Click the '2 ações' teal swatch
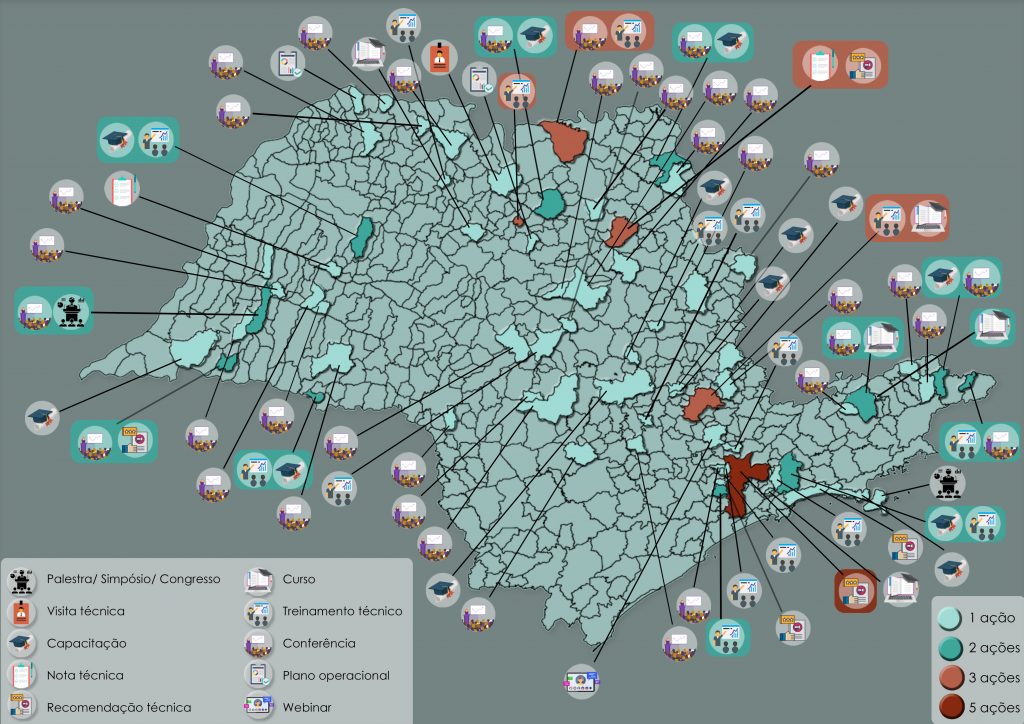Image resolution: width=1024 pixels, height=724 pixels. (949, 648)
